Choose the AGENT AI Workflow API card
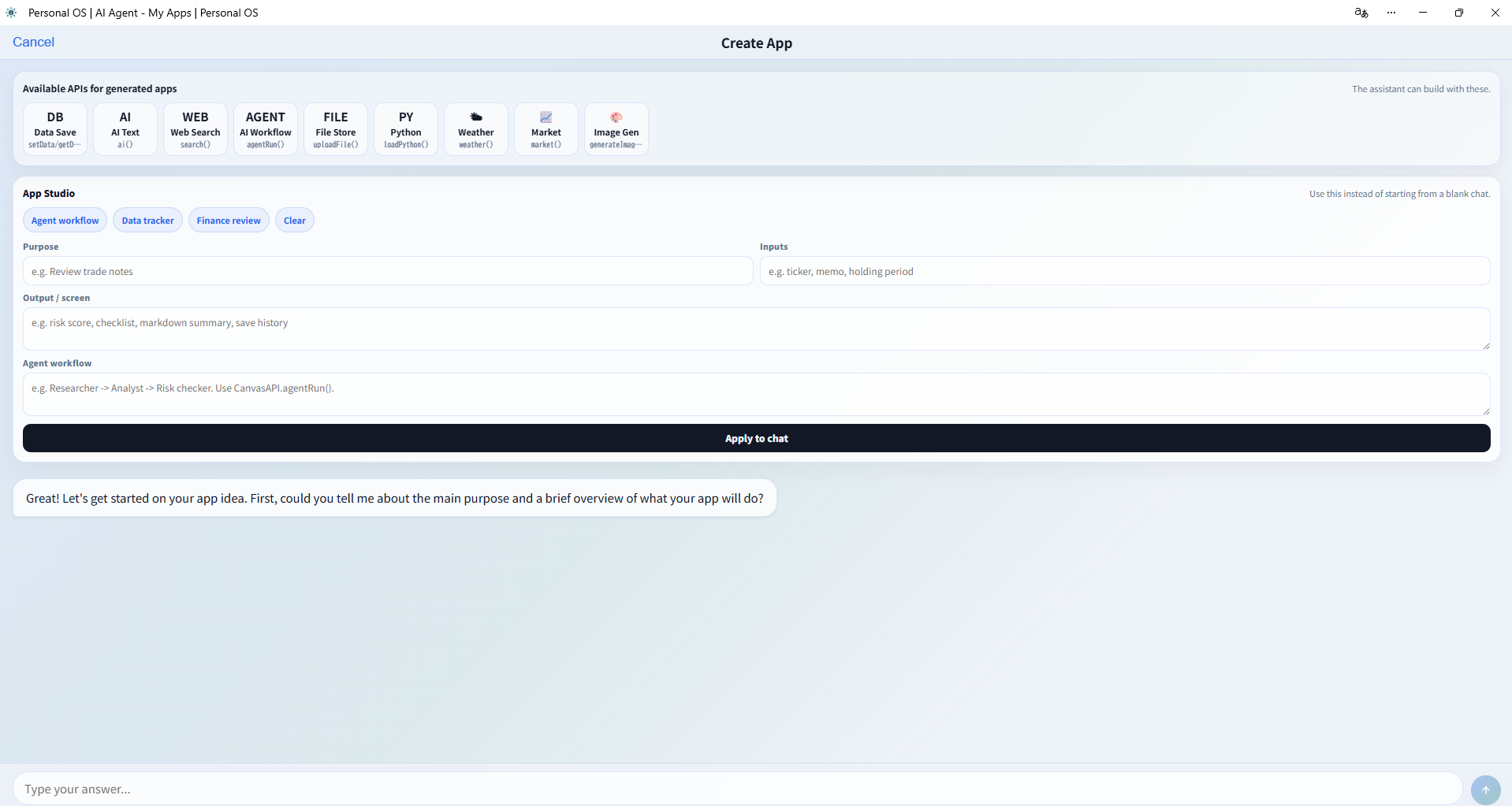The height and width of the screenshot is (806, 1512). [x=266, y=129]
